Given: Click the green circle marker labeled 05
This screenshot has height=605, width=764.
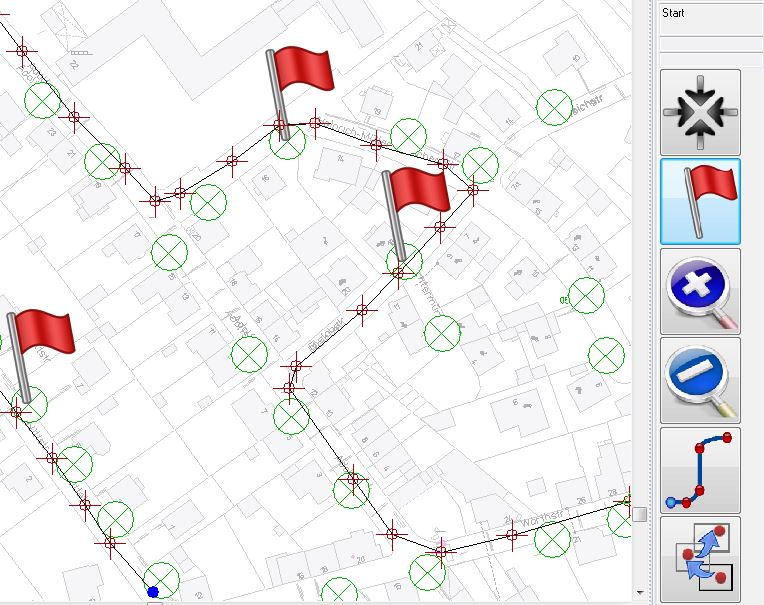Looking at the screenshot, I should [586, 294].
